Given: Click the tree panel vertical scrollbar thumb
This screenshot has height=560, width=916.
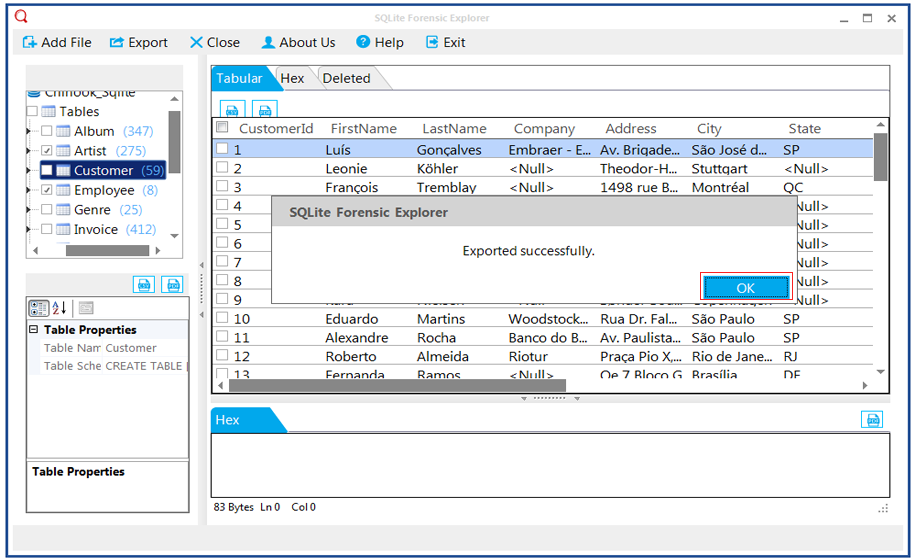Looking at the screenshot, I should (x=174, y=141).
